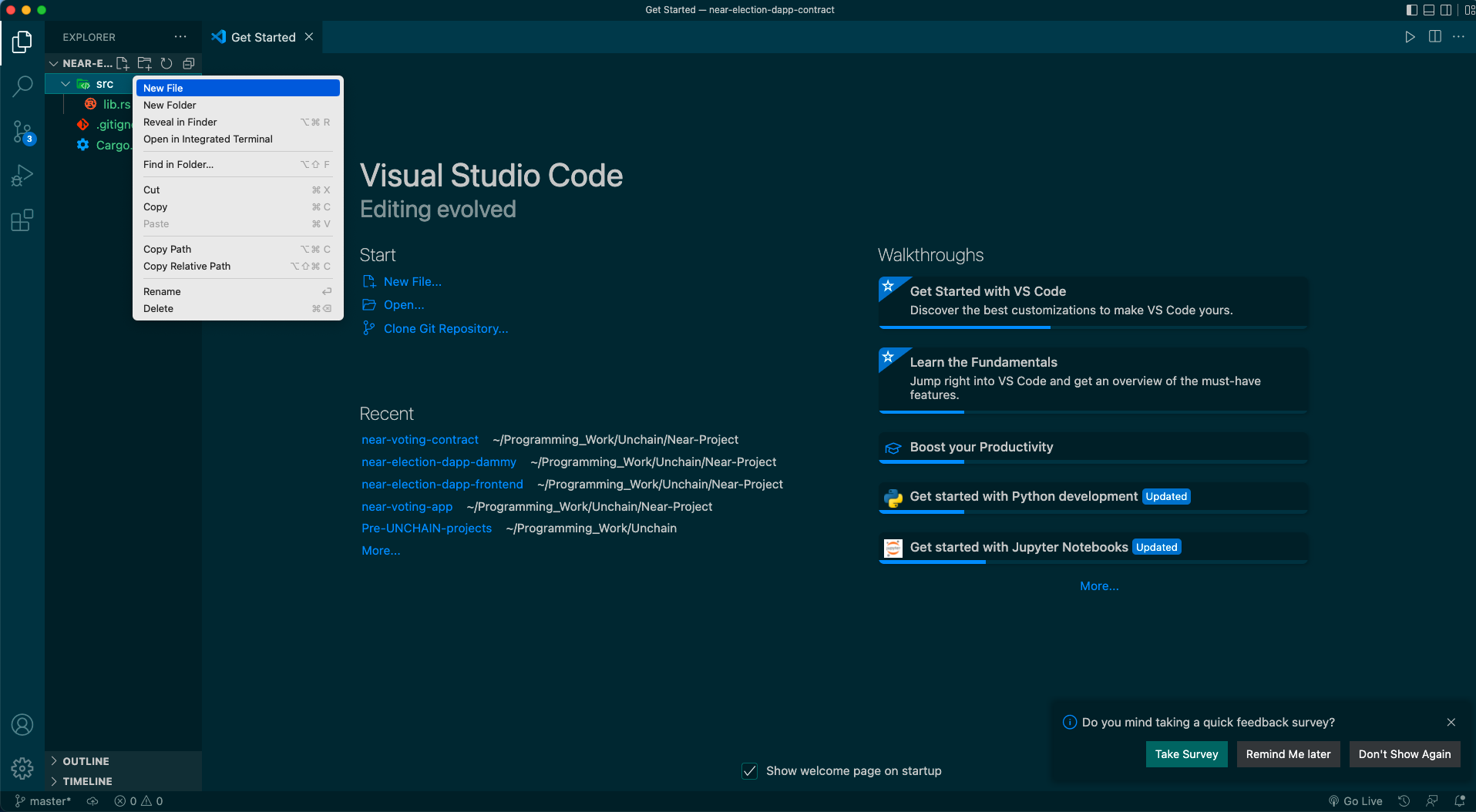Click the Open... link under Start
The height and width of the screenshot is (812, 1476).
(404, 305)
